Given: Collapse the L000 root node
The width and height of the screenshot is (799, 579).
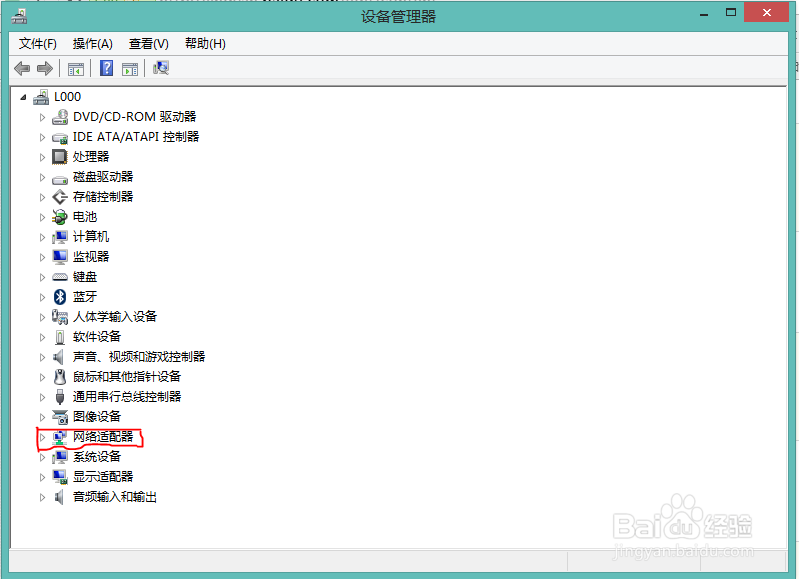Looking at the screenshot, I should point(23,97).
